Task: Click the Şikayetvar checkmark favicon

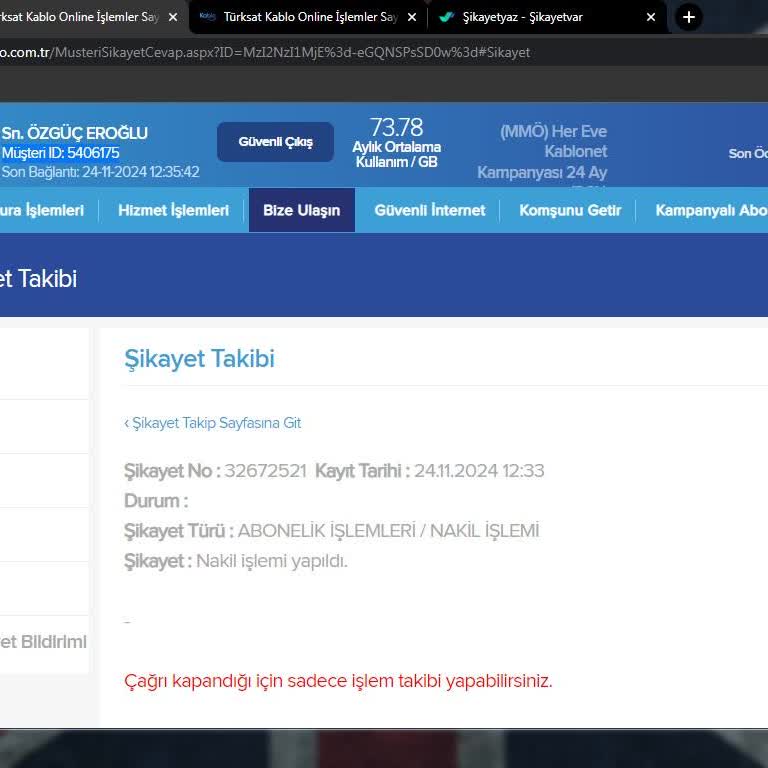Action: click(x=446, y=17)
